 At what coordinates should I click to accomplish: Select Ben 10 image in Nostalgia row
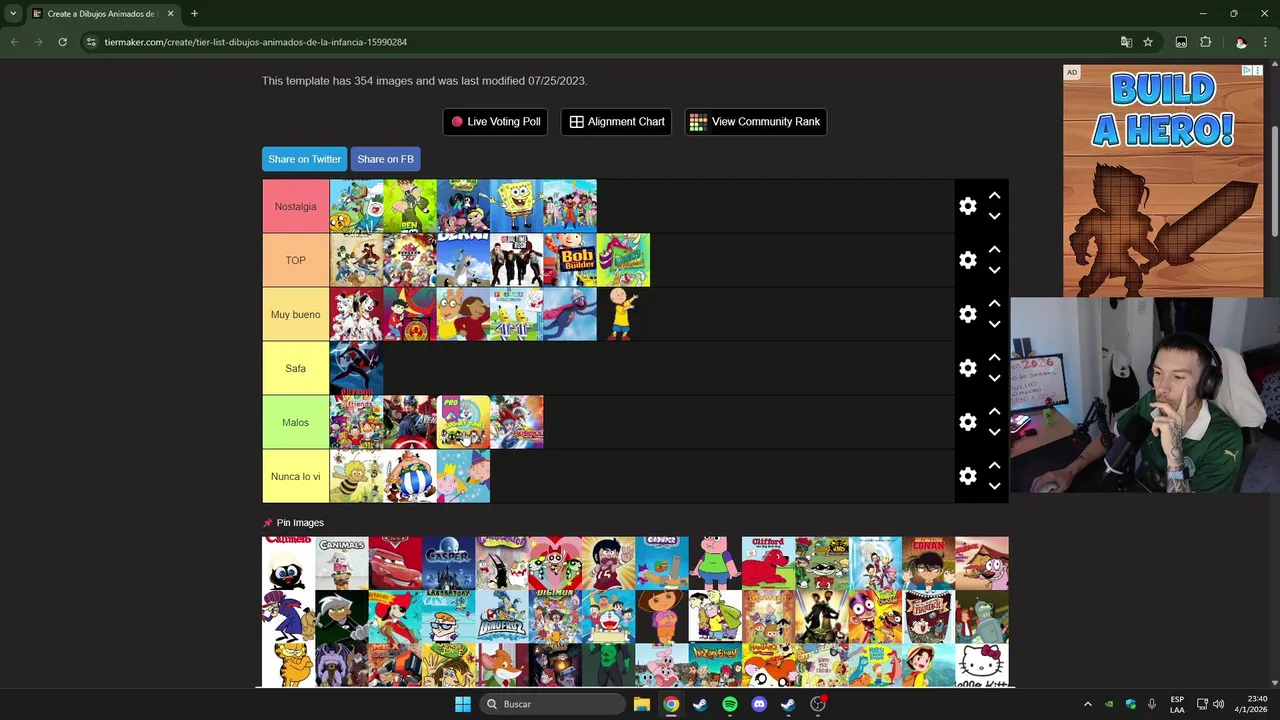pyautogui.click(x=410, y=206)
